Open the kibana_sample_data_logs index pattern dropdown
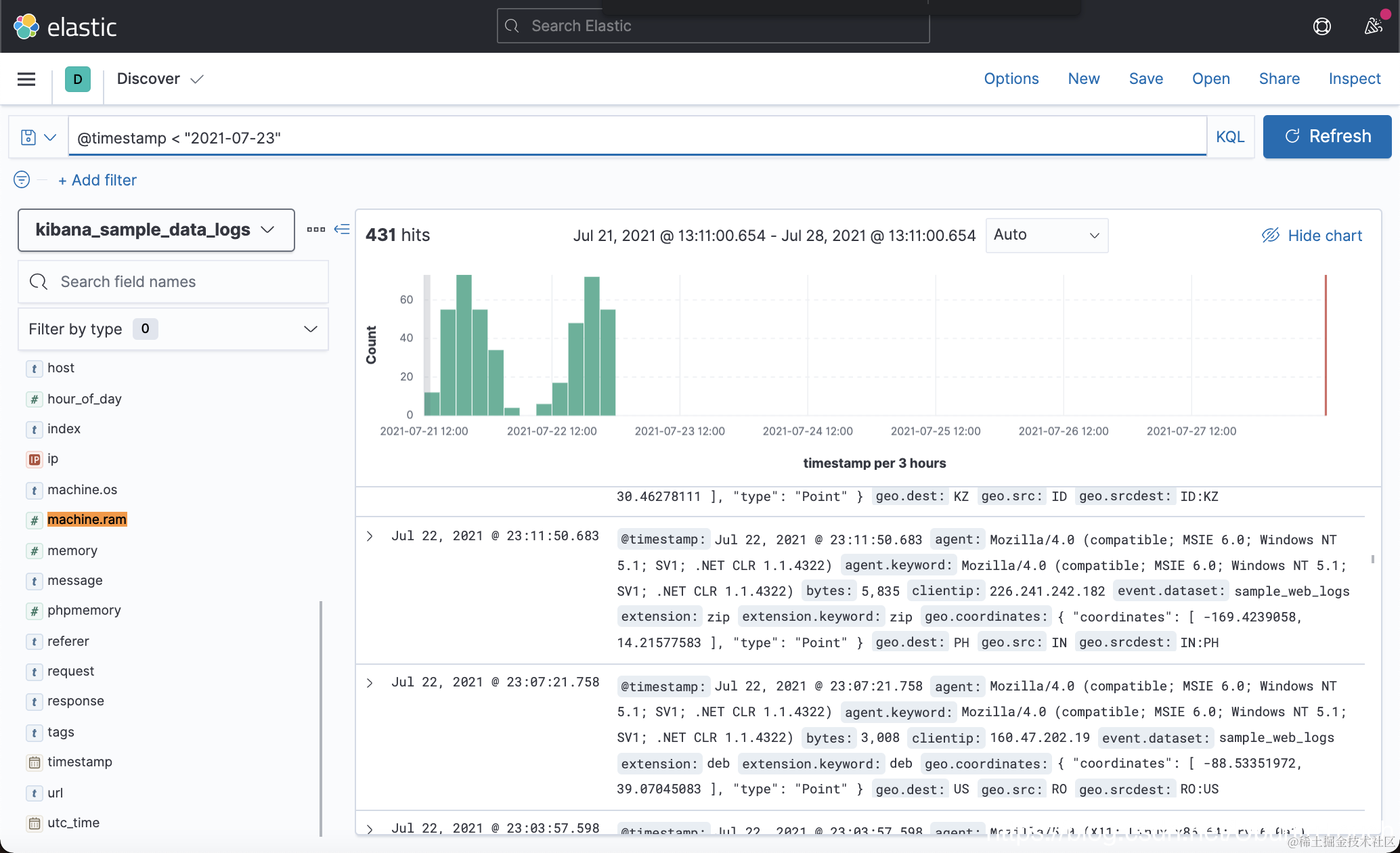Screen dimensions: 1400x853 click(156, 230)
